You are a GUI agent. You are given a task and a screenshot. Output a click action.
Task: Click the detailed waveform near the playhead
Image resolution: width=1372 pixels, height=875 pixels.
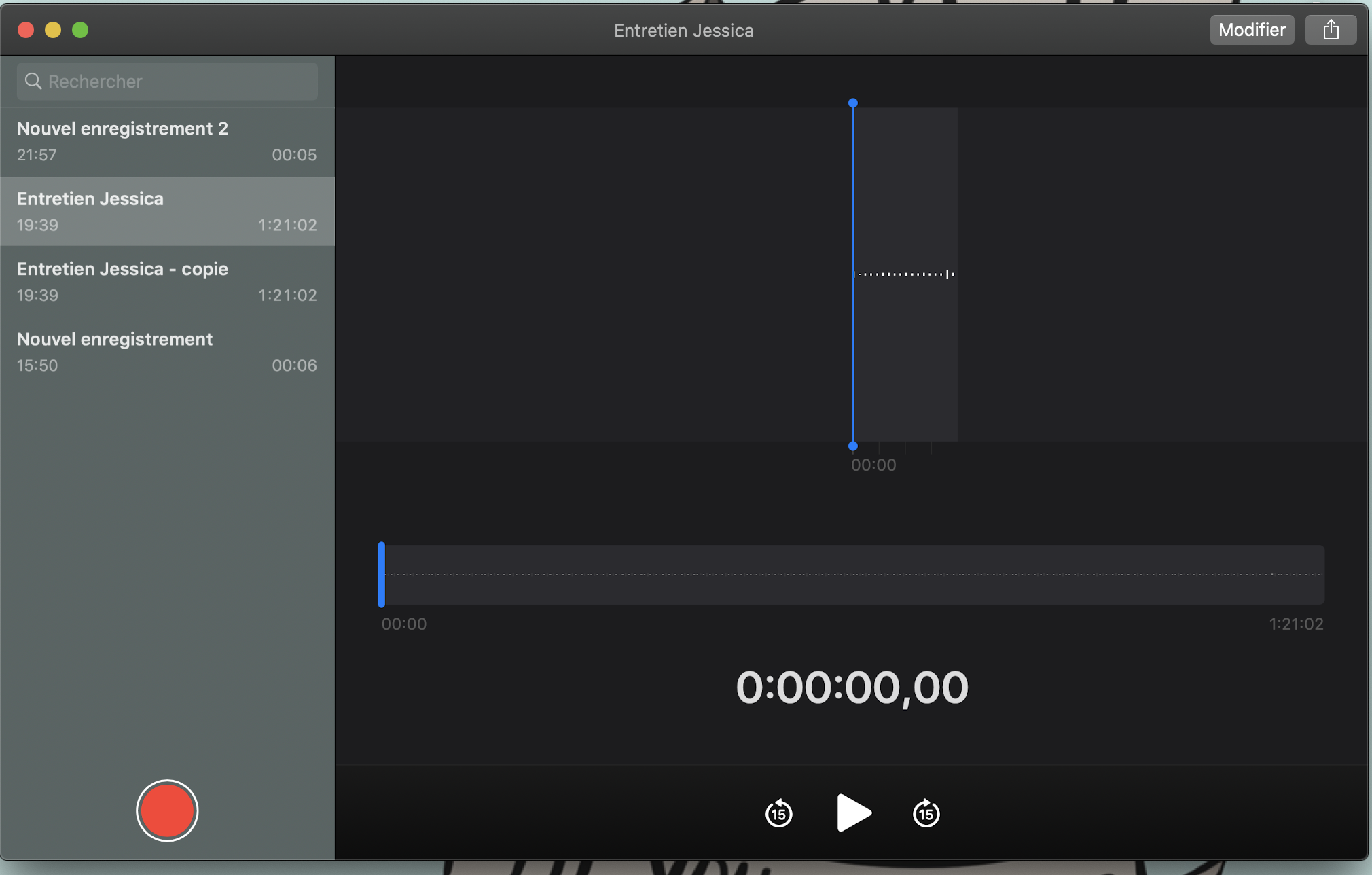pyautogui.click(x=903, y=274)
